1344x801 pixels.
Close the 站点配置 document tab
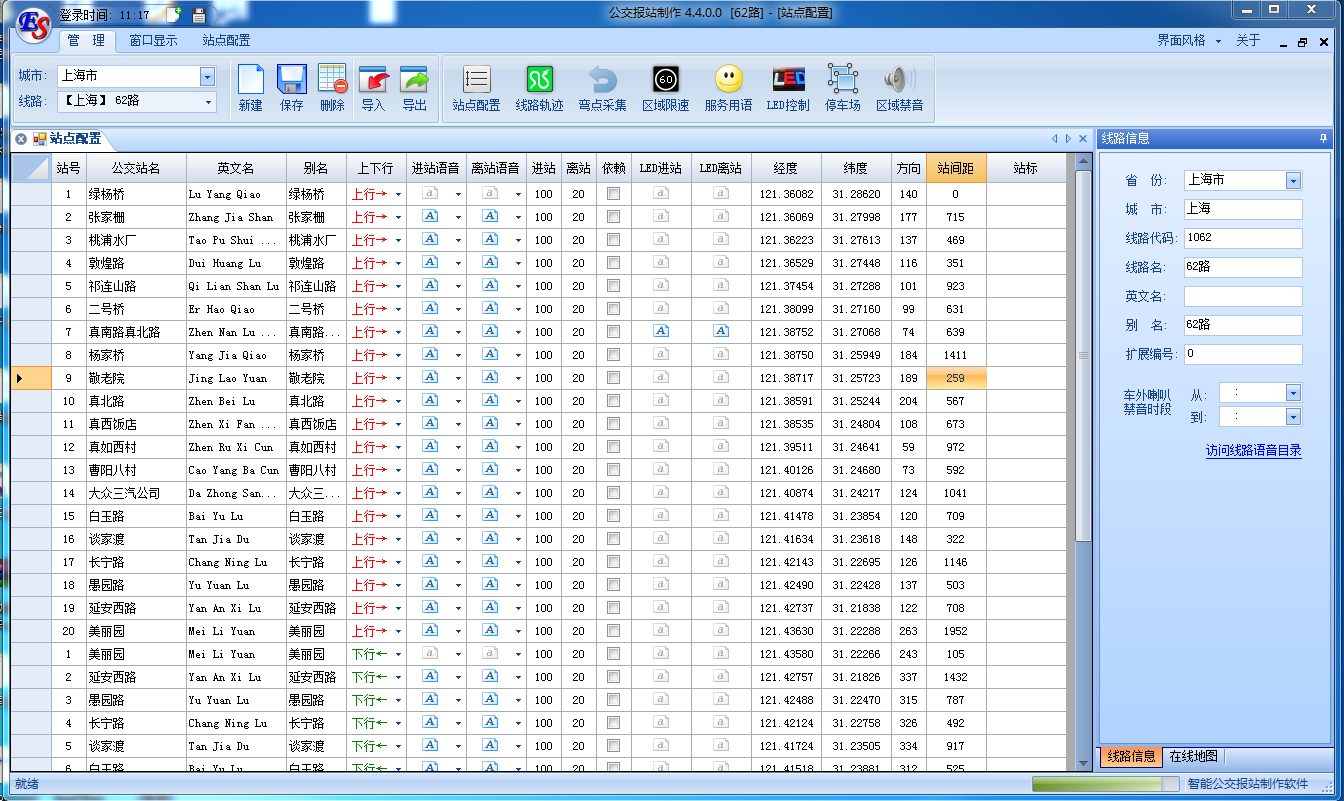click(x=21, y=139)
